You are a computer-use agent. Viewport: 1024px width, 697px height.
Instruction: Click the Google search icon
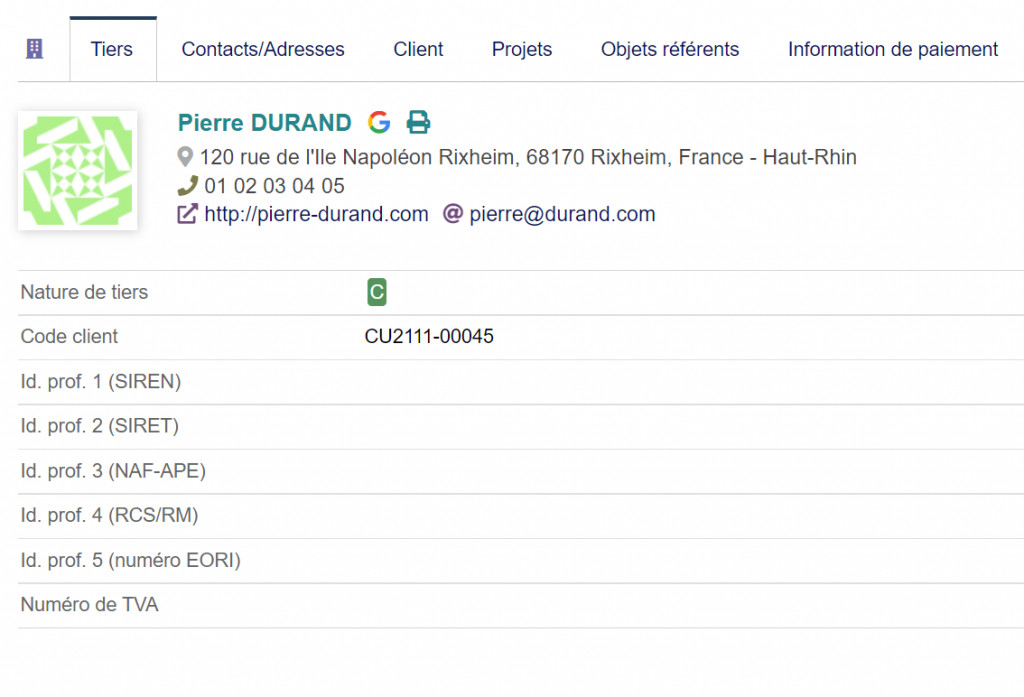(379, 122)
